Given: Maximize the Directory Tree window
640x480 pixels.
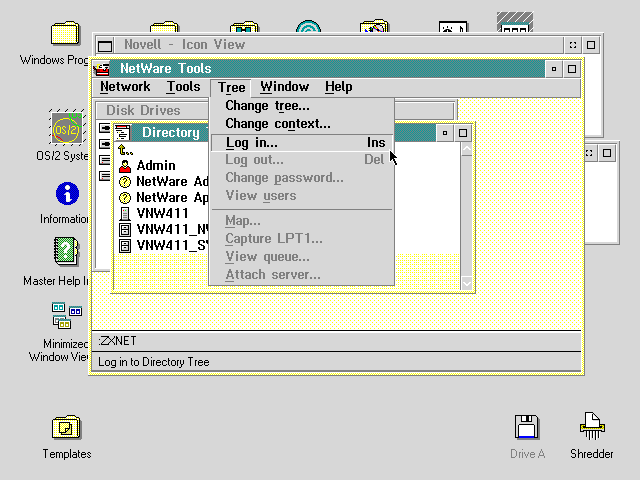Looking at the screenshot, I should coord(463,133).
